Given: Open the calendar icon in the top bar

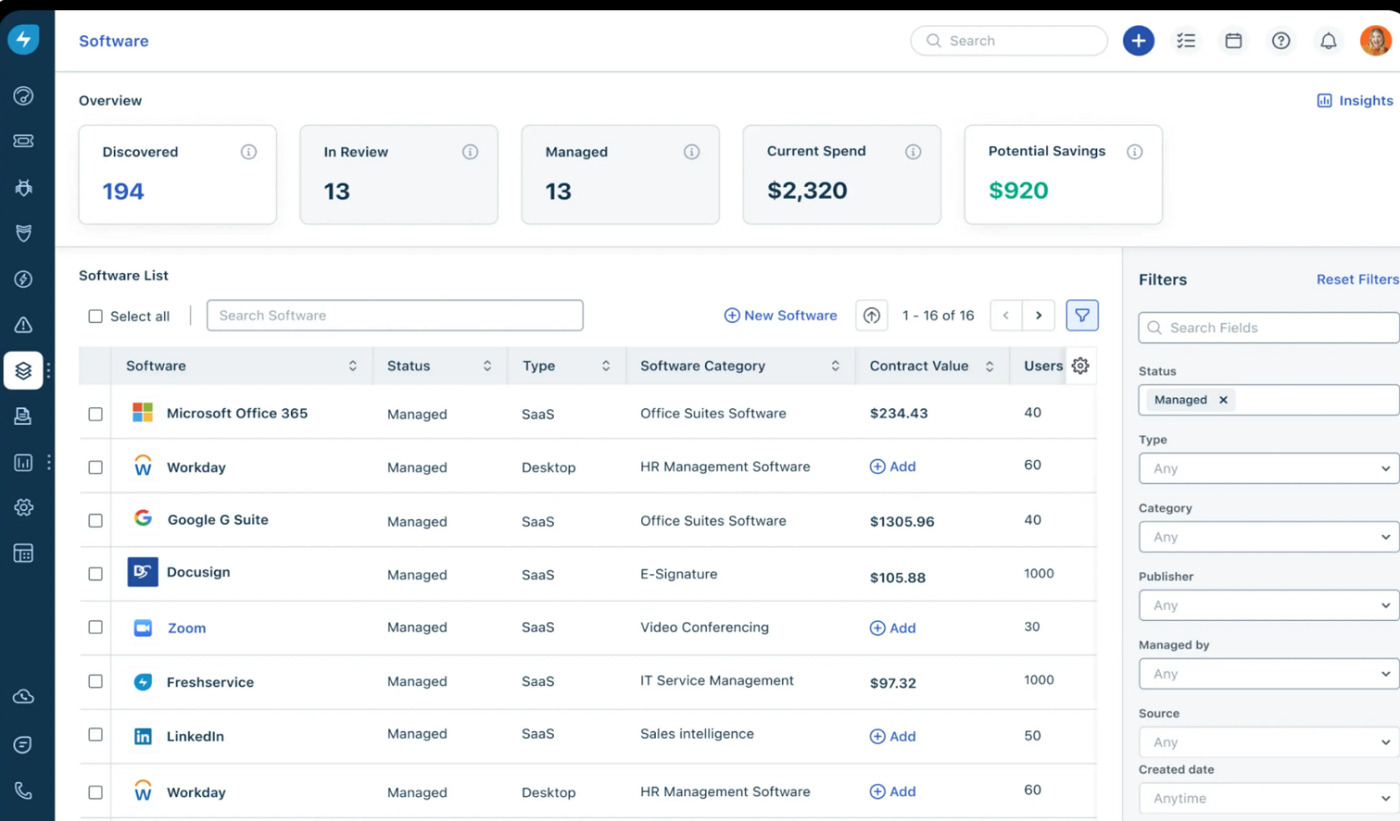Looking at the screenshot, I should click(x=1233, y=40).
